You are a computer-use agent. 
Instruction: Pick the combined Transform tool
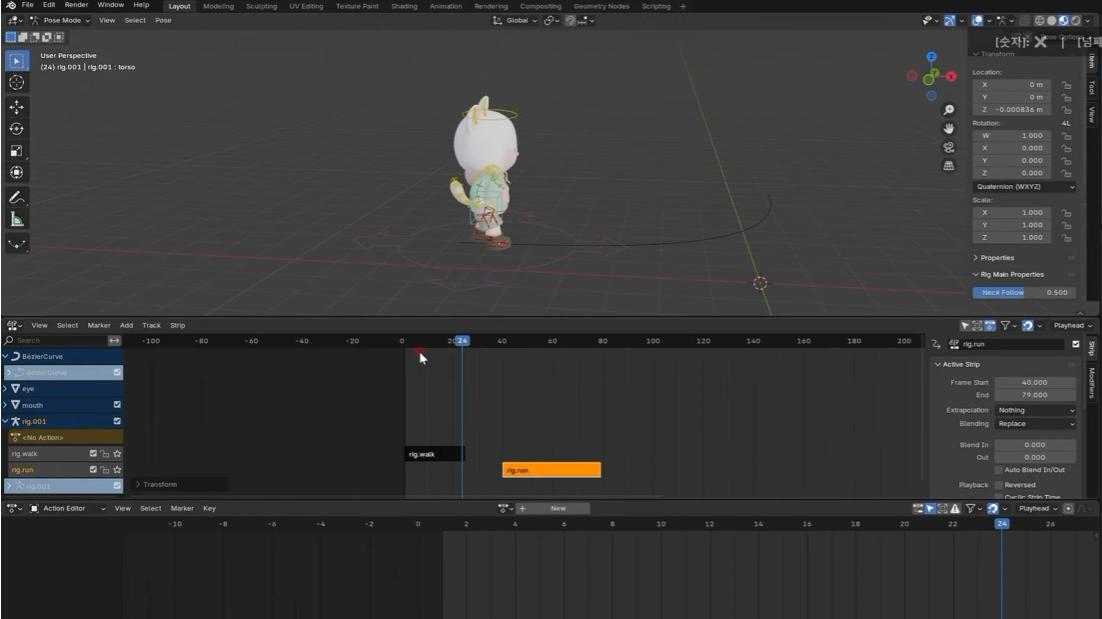click(x=17, y=172)
